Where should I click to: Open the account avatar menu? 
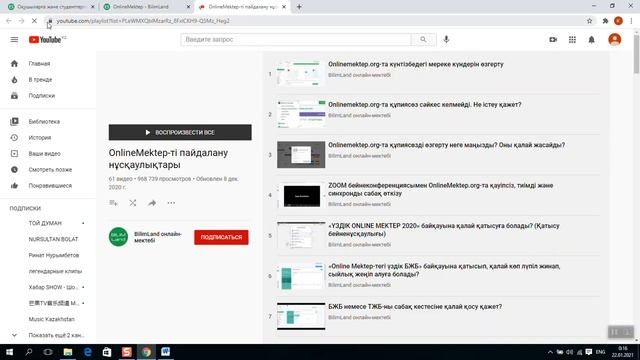pyautogui.click(x=615, y=40)
